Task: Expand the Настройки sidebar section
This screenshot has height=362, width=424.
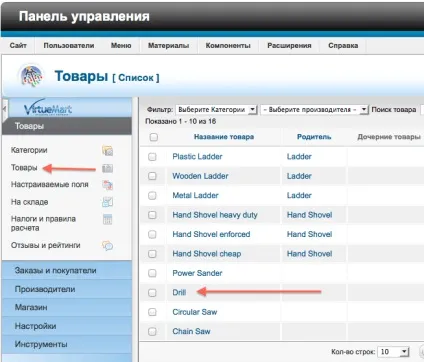Action: pyautogui.click(x=67, y=326)
